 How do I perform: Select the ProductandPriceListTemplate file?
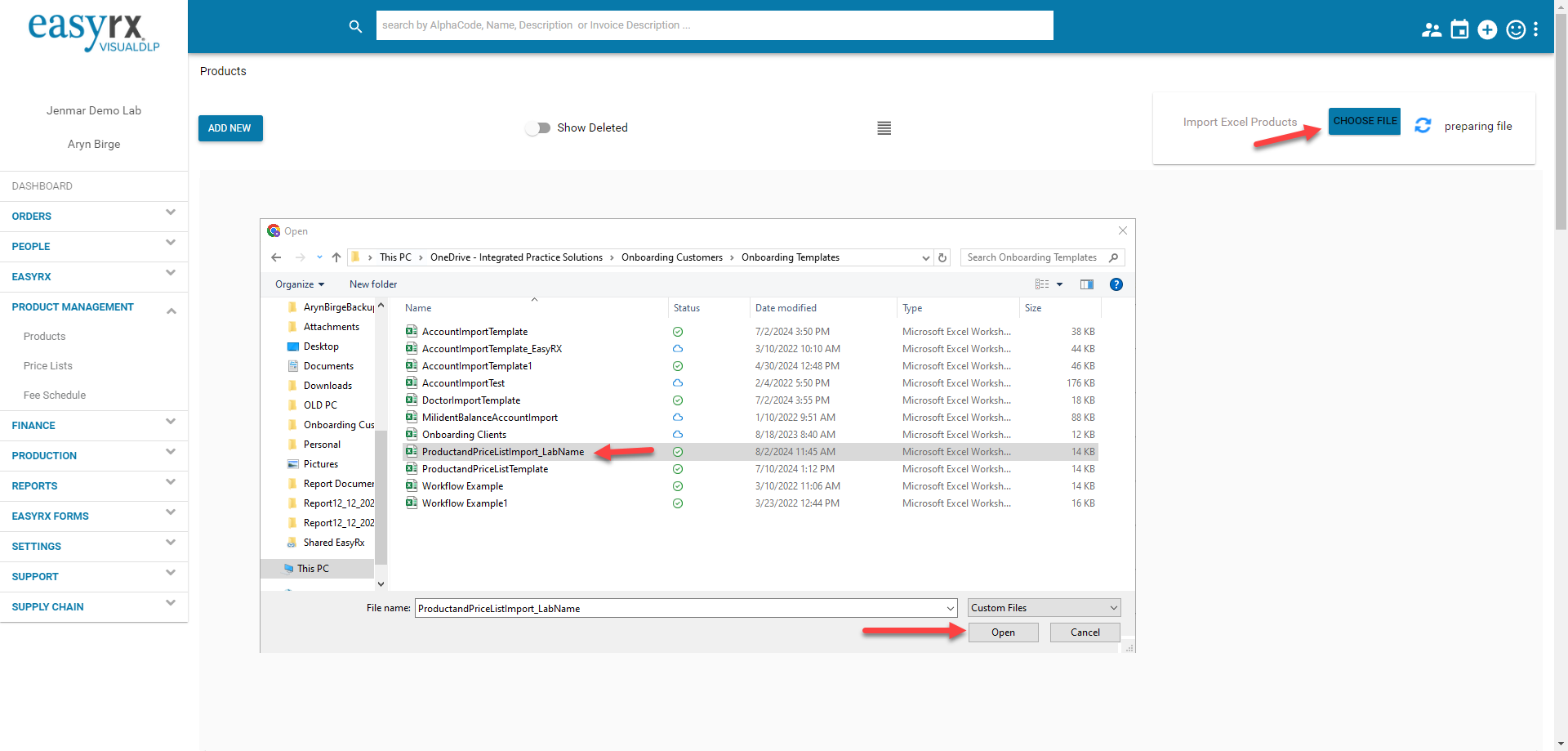click(x=484, y=469)
